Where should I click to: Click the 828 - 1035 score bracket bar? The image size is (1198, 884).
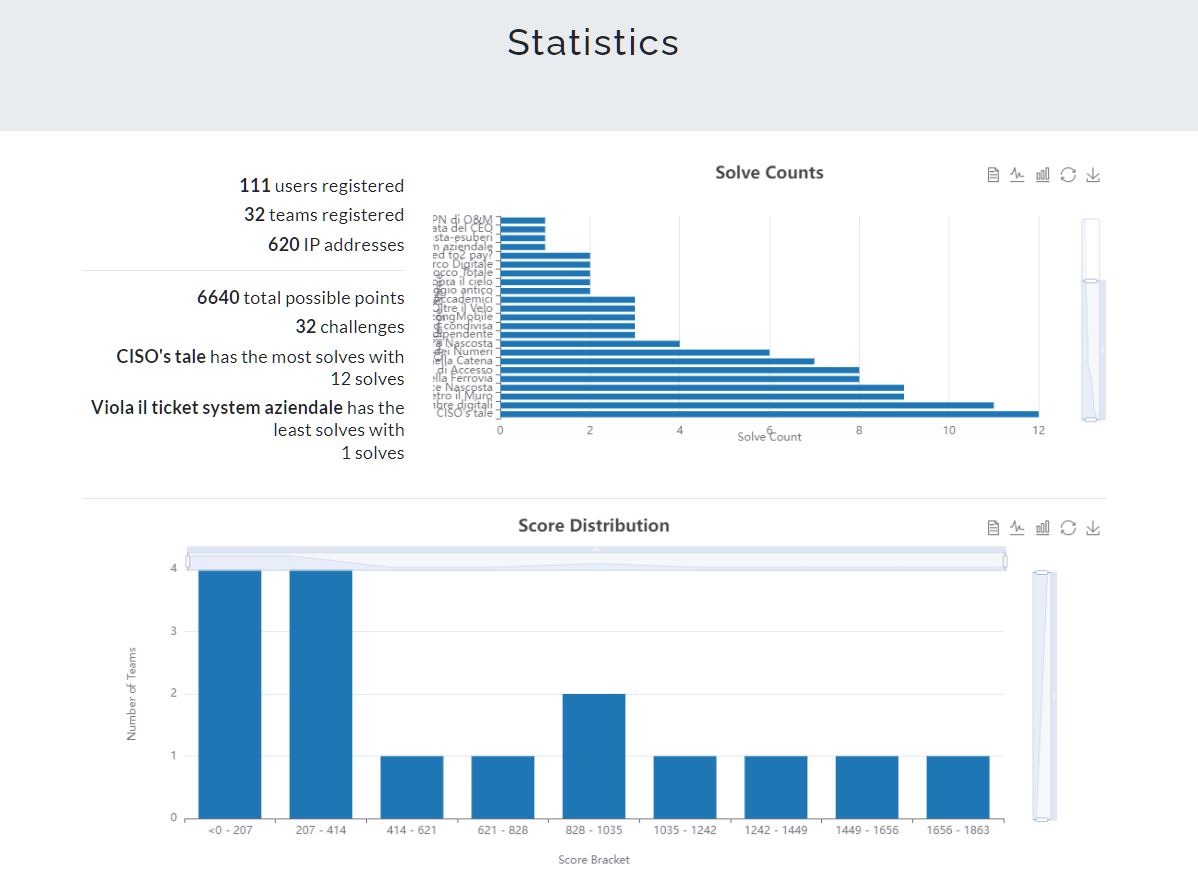594,756
